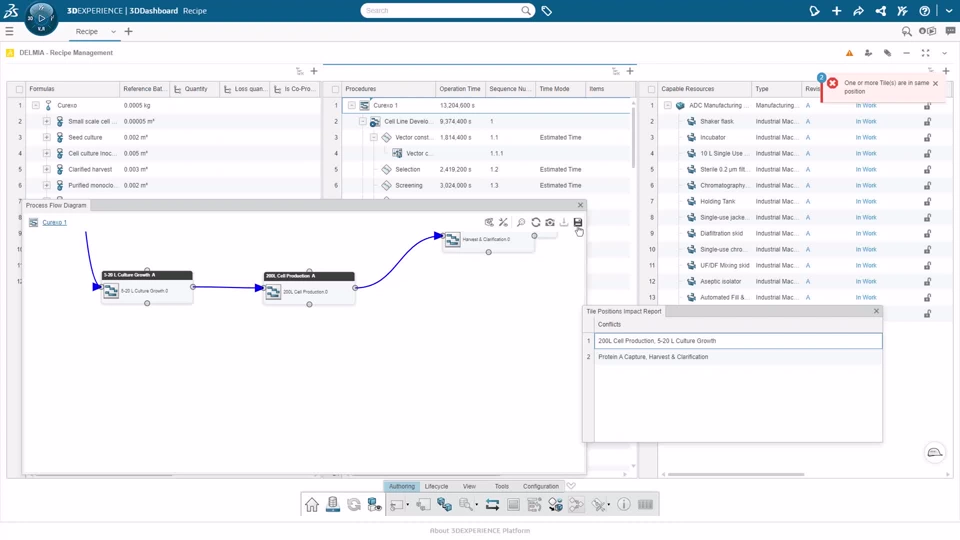Open the Curexo 1 link in diagram
The image size is (960, 540).
tap(54, 222)
